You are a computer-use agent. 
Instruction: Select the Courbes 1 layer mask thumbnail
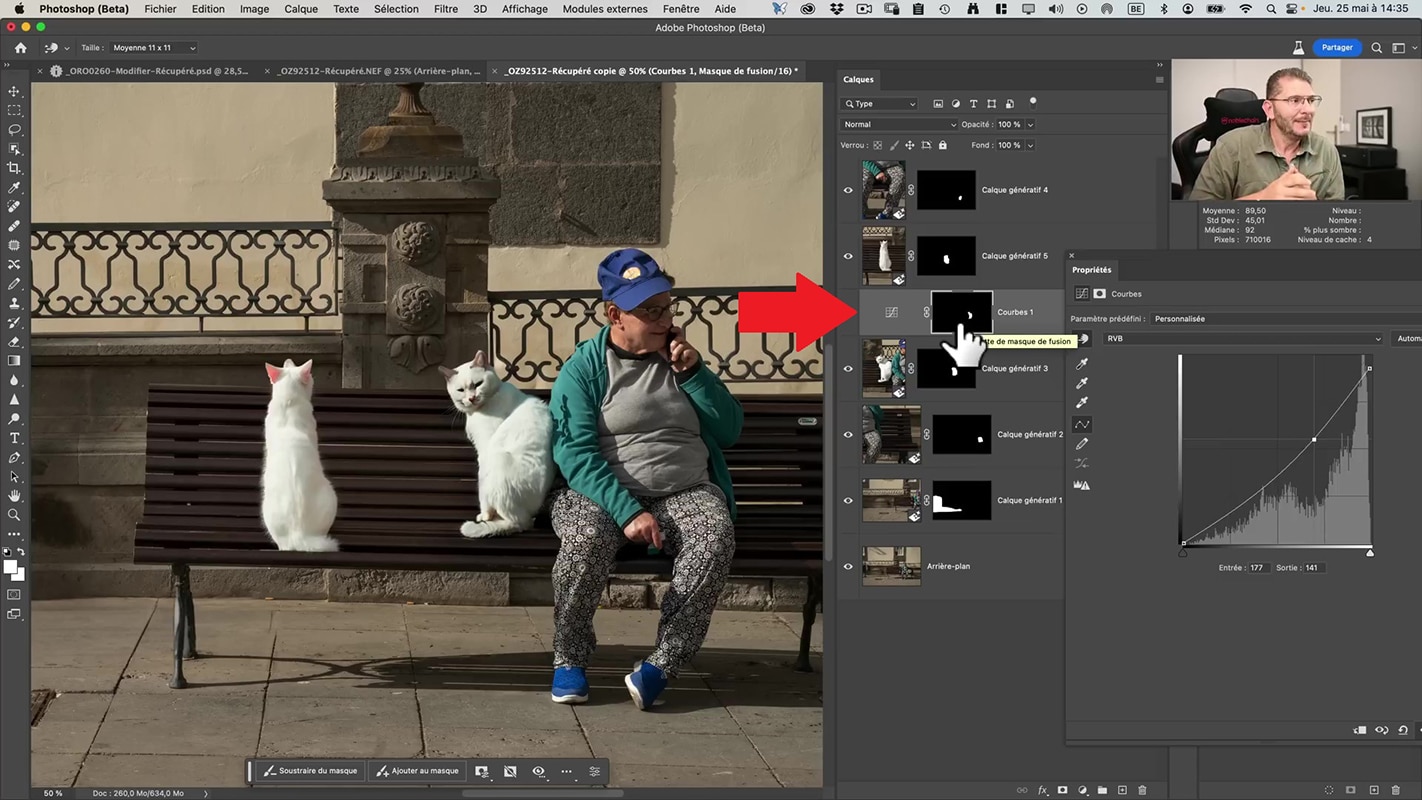(962, 312)
